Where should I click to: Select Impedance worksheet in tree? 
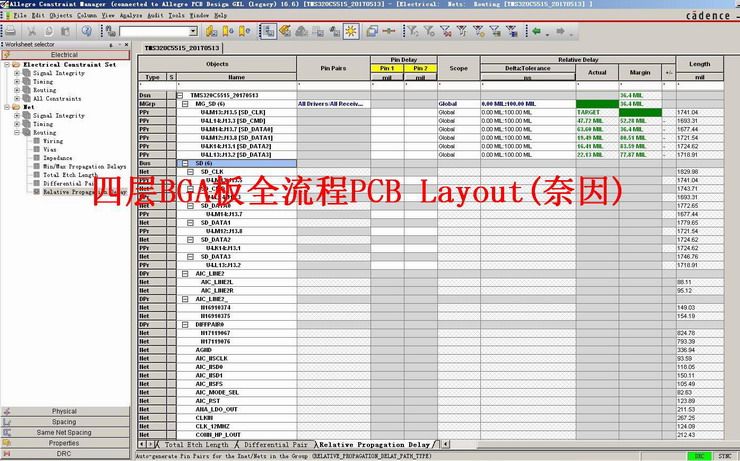point(58,158)
